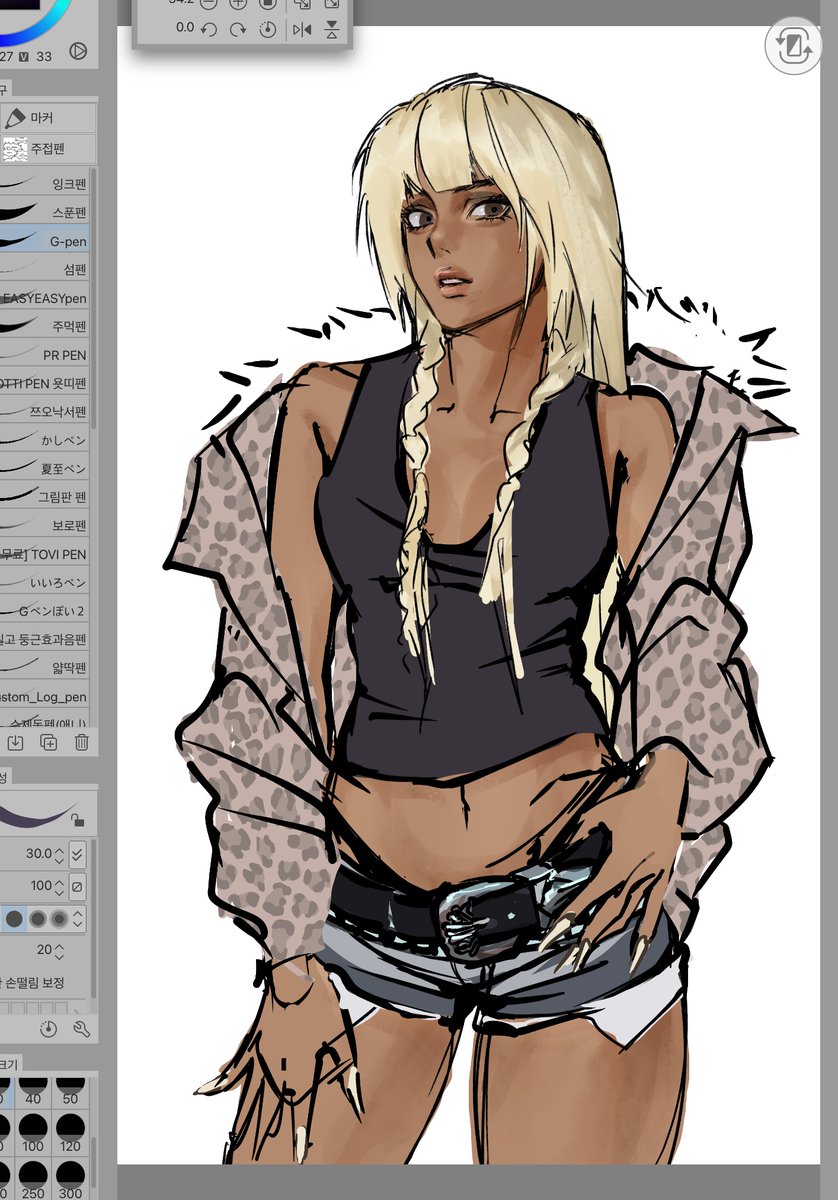Click the duplicate sub tool icon
Viewport: 838px width, 1200px height.
pyautogui.click(x=48, y=742)
